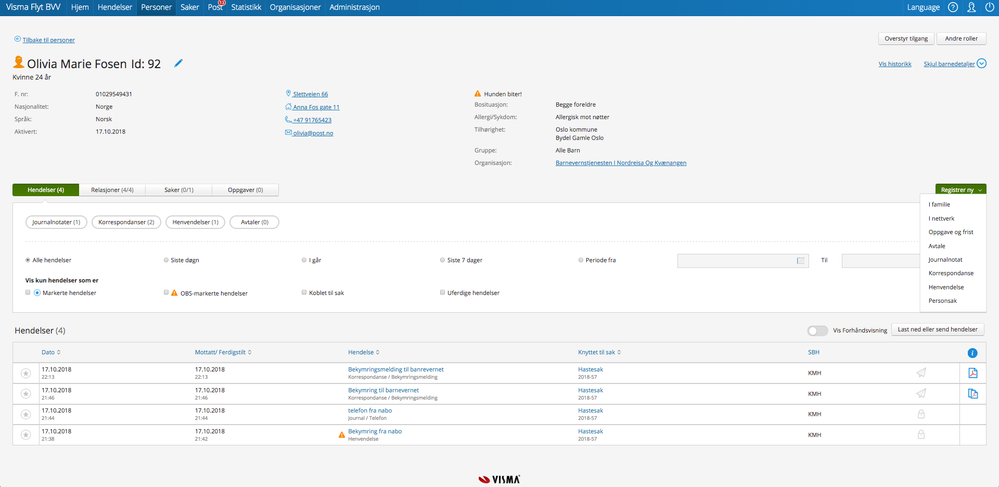
Task: Switch to the Oppgaver (0) tab
Action: coord(245,190)
